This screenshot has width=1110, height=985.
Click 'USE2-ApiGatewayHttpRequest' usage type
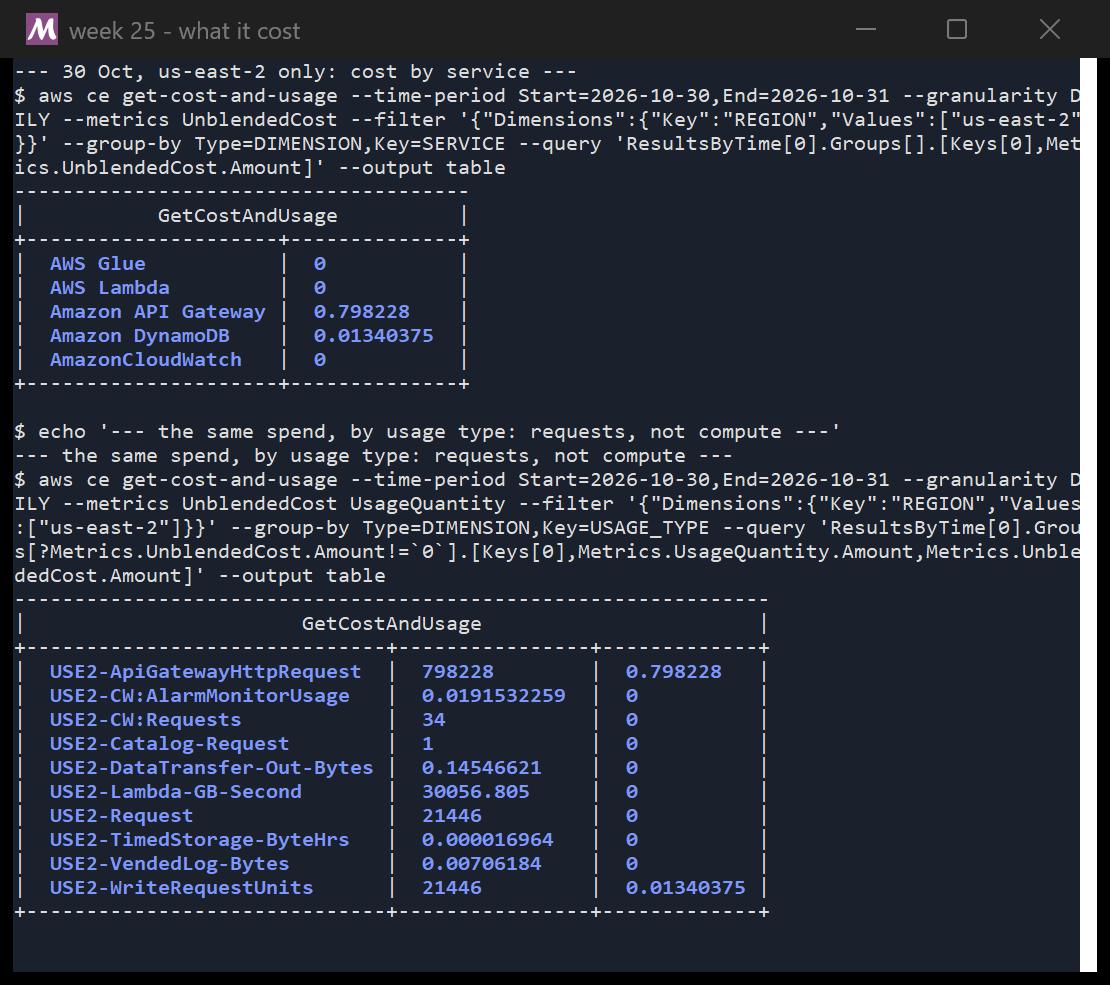(x=205, y=671)
